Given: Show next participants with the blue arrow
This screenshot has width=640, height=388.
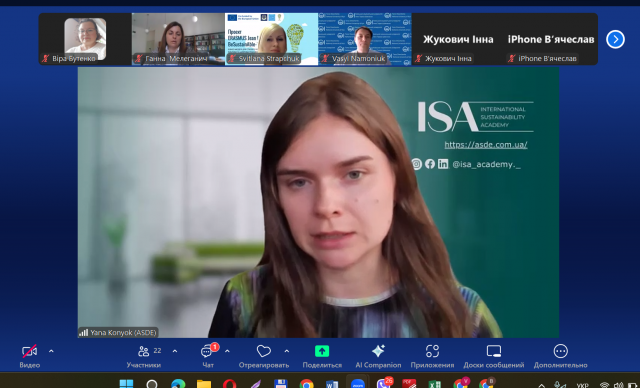Looking at the screenshot, I should click(x=615, y=40).
